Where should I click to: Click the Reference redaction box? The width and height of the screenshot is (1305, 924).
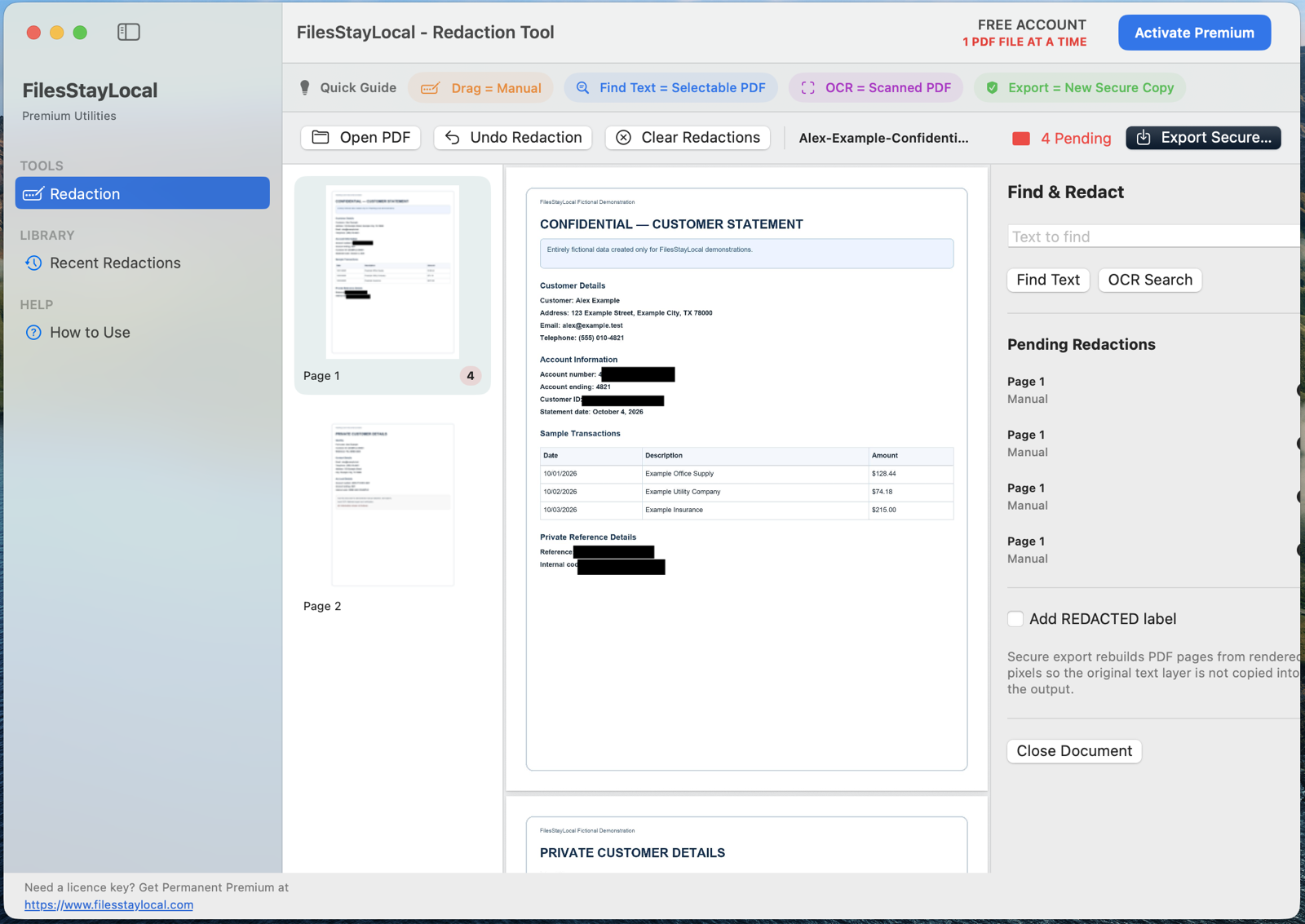(613, 552)
